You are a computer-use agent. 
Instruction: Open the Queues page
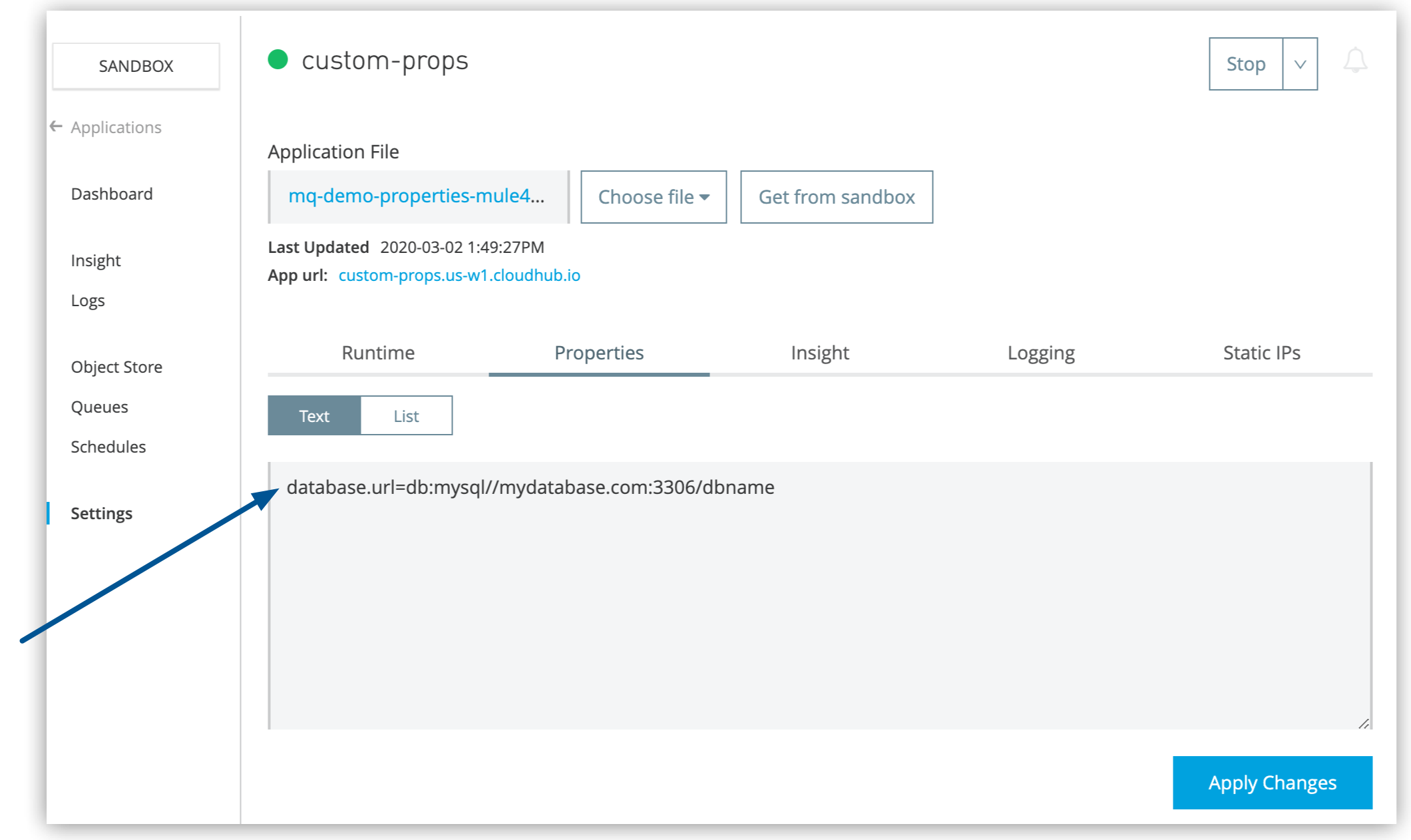click(x=99, y=406)
